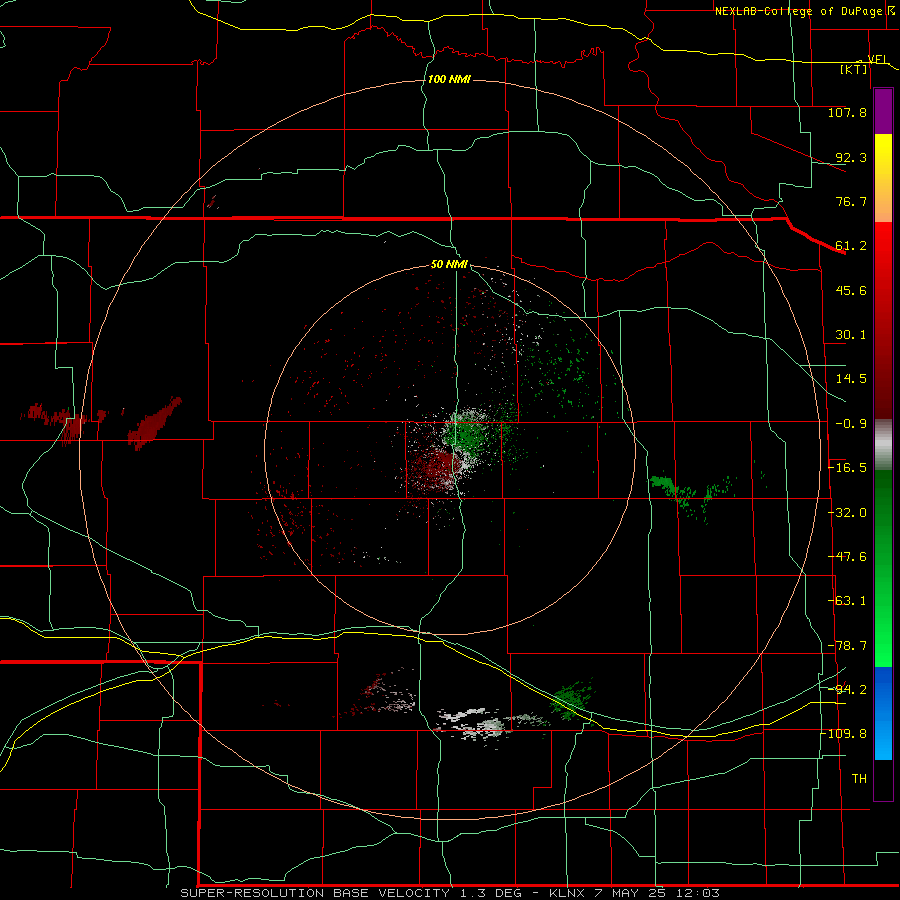Select the 61.2 scale value
This screenshot has width=900, height=900.
pos(851,246)
